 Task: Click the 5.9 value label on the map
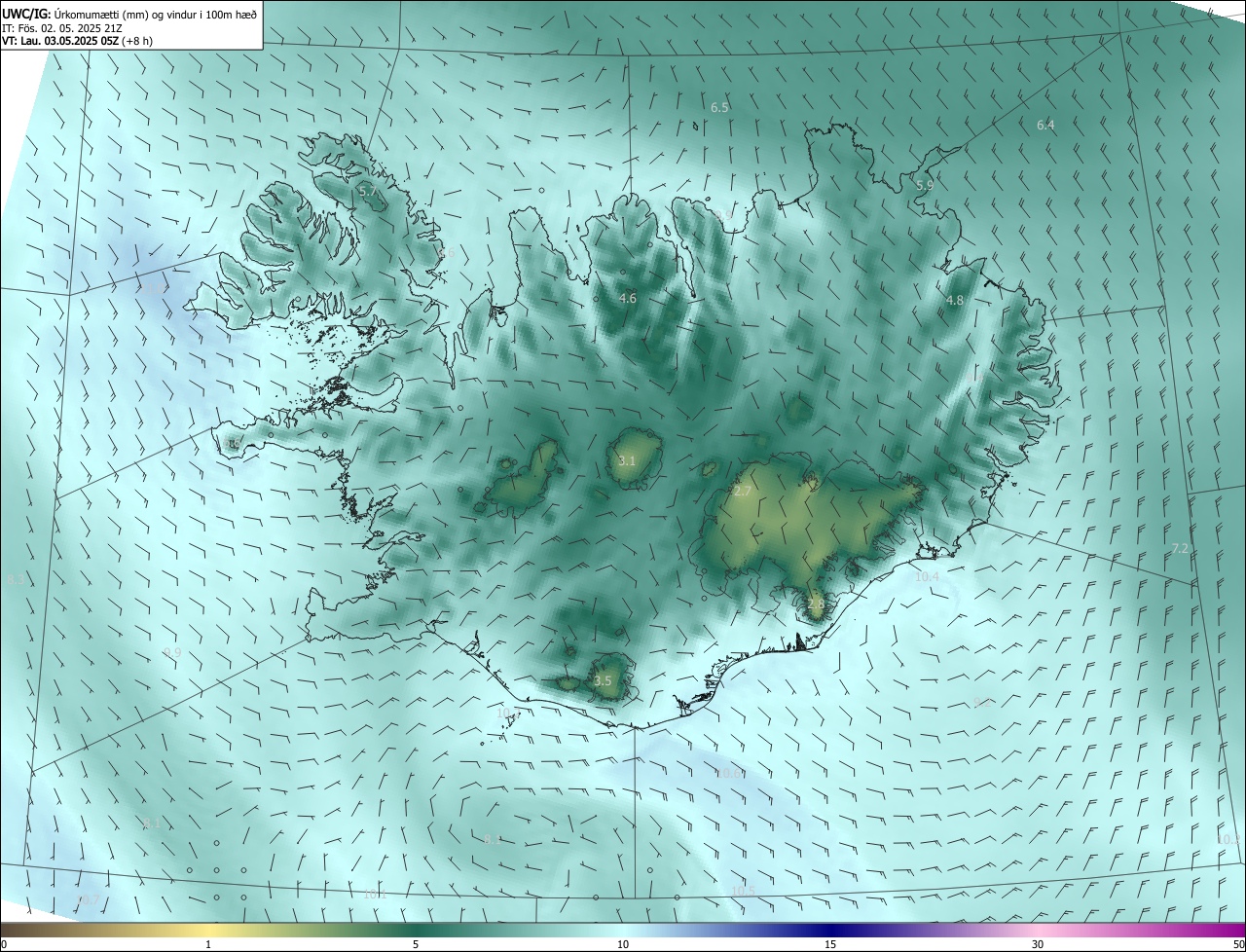925,185
